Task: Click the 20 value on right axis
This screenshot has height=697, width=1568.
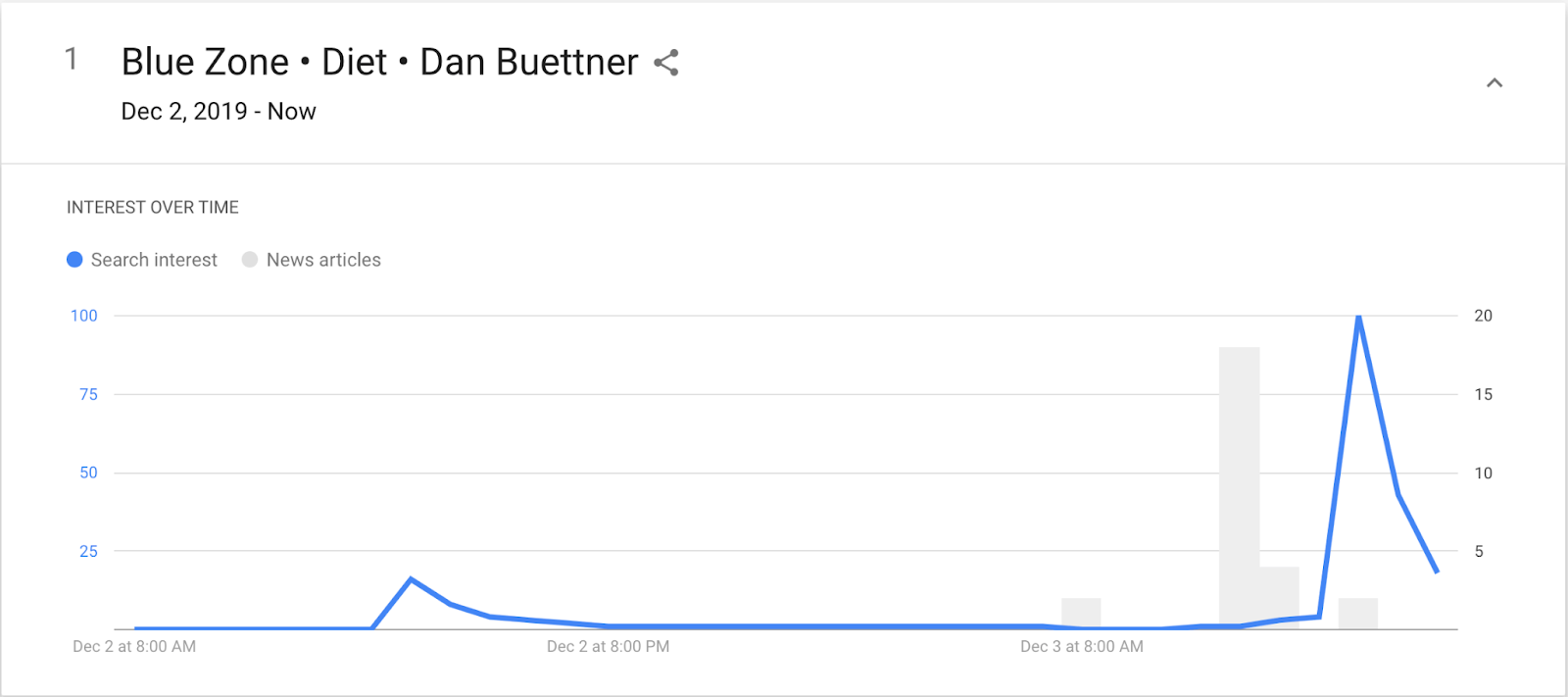Action: click(x=1484, y=316)
